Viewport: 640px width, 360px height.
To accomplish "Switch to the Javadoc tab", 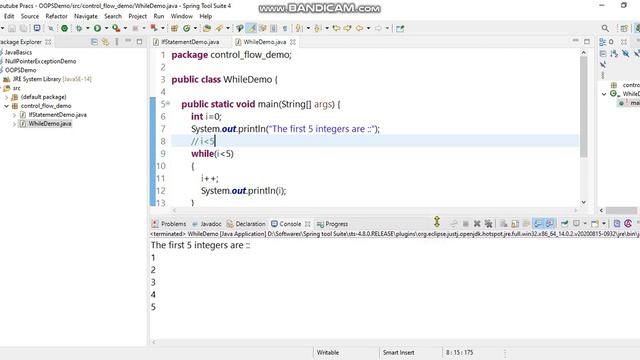I will (207, 224).
